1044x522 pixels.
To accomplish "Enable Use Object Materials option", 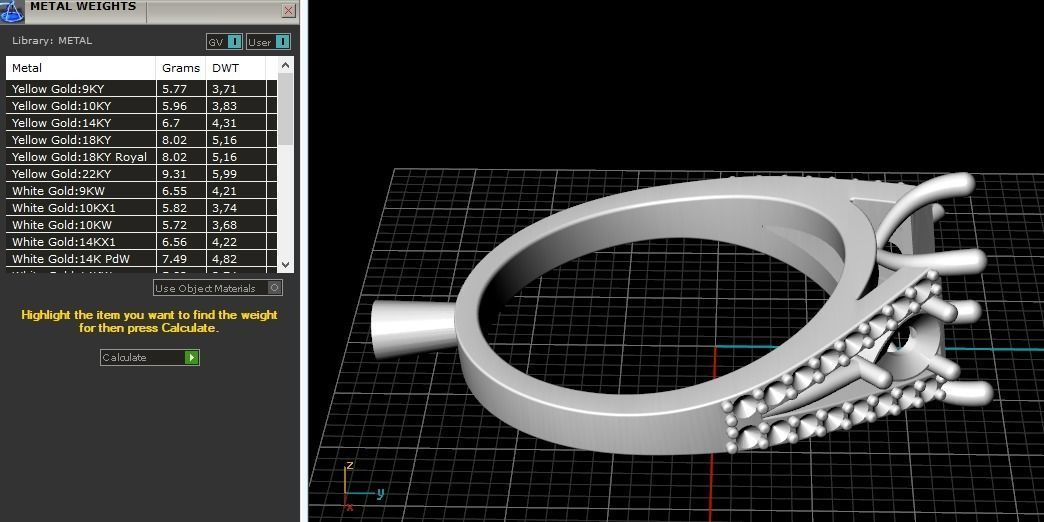I will click(218, 288).
